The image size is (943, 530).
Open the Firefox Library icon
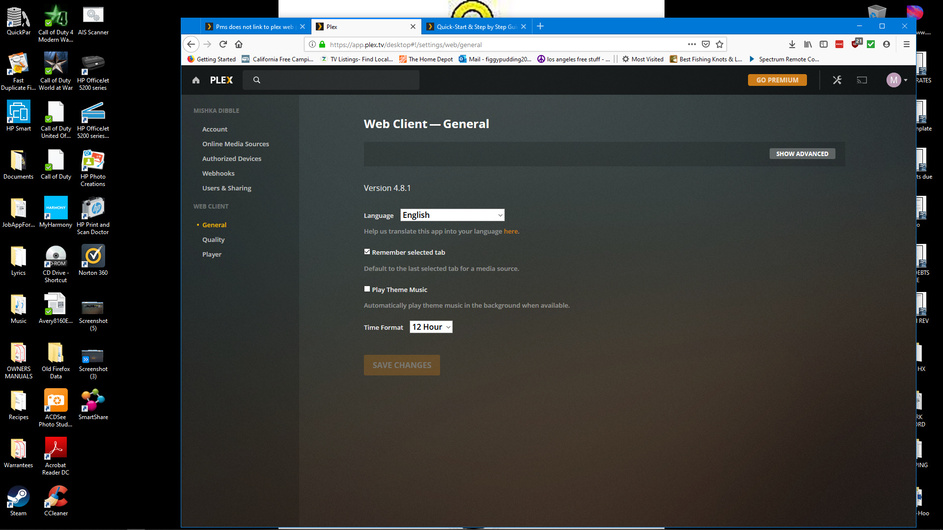(x=808, y=44)
